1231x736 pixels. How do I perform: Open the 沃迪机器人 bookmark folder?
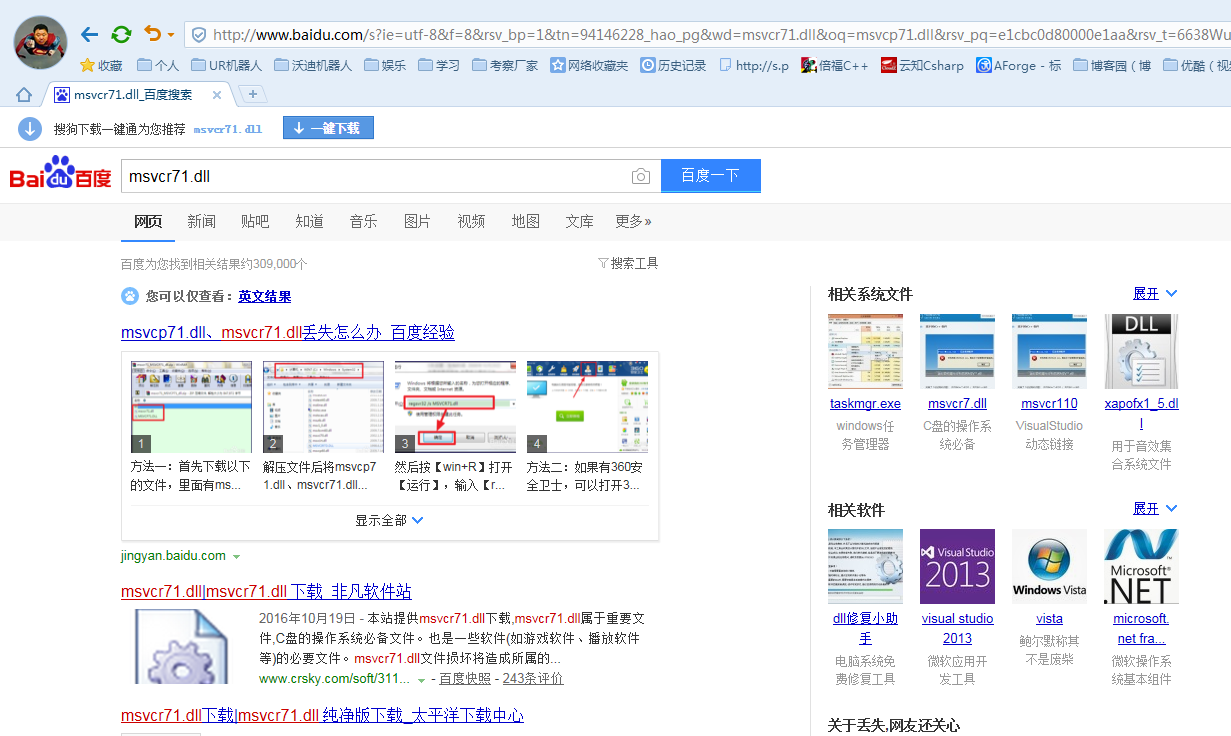313,66
